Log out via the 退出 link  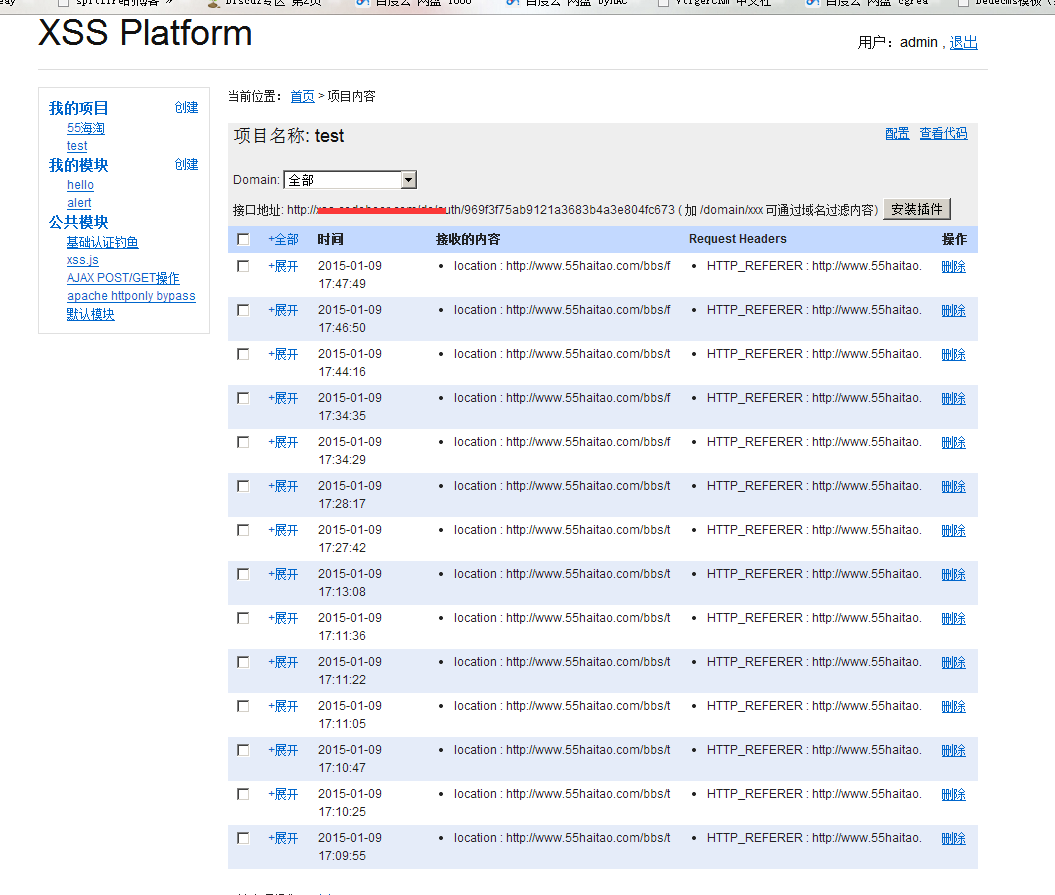[x=963, y=42]
